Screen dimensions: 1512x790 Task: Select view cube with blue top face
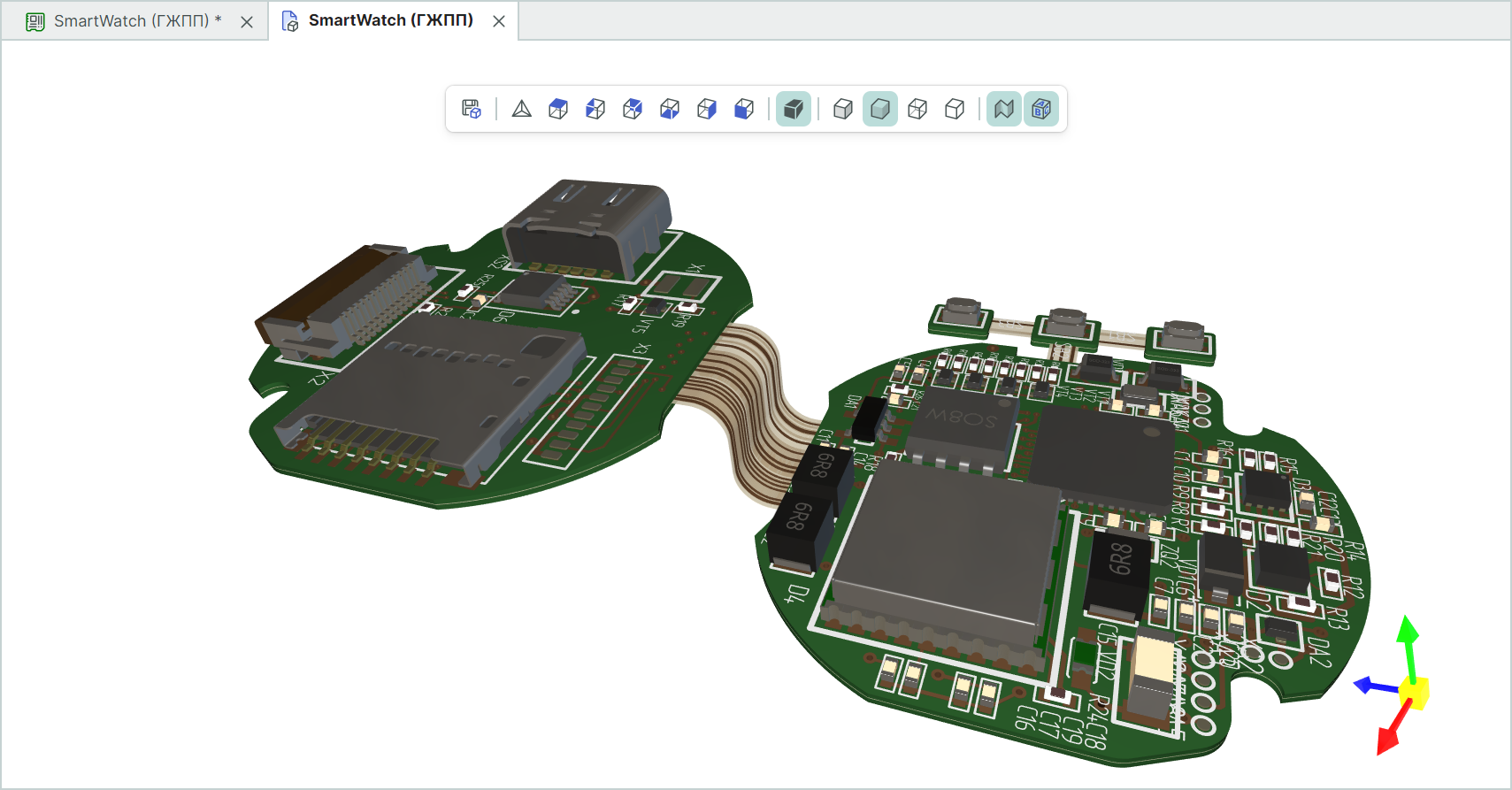coord(558,109)
